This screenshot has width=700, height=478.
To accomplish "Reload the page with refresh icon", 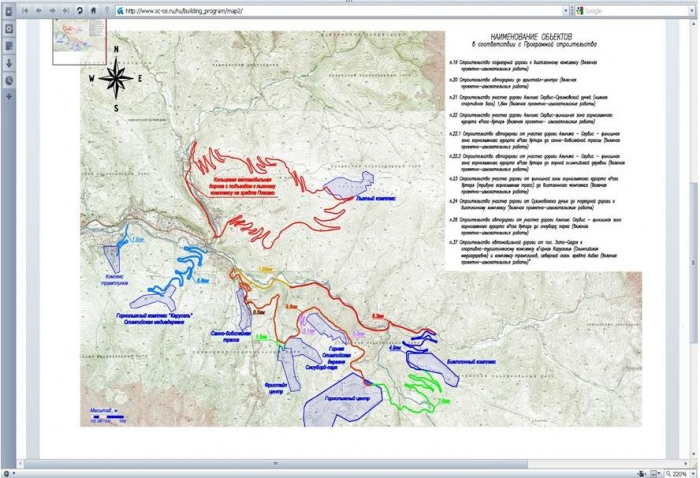I will point(79,9).
